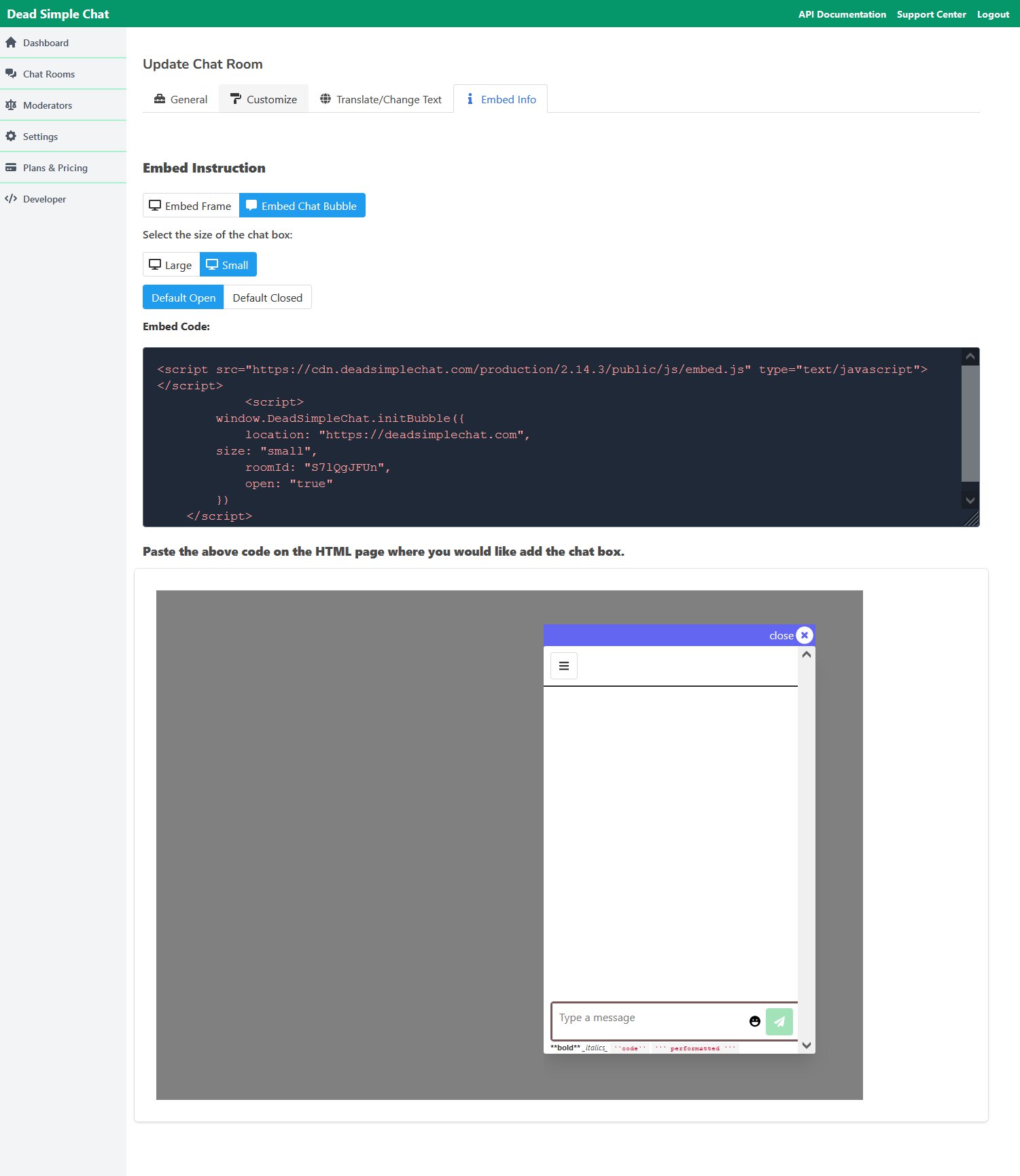Switch to the General tab
Screen dimensions: 1020x1176
(x=181, y=99)
